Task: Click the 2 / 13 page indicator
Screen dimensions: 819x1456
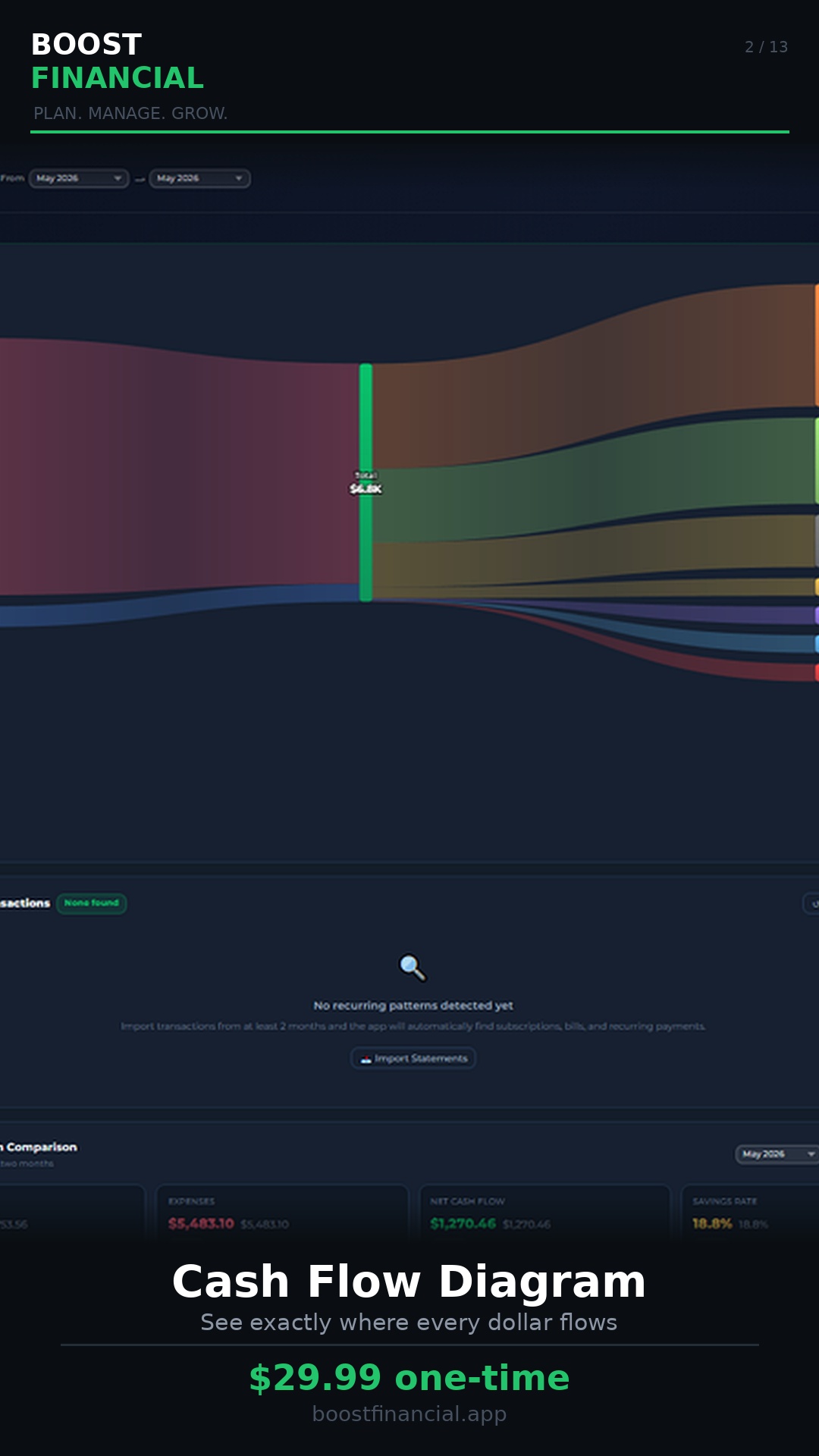Action: pyautogui.click(x=766, y=47)
